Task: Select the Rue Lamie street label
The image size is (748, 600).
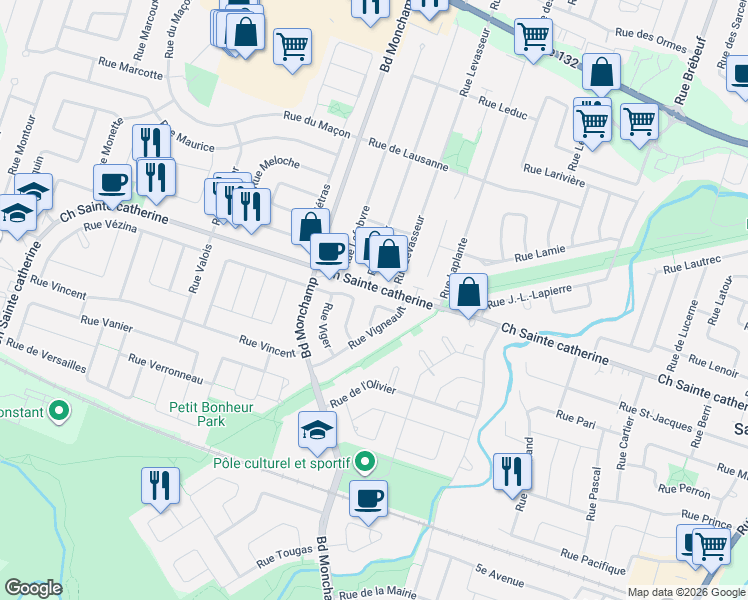Action: pos(540,253)
